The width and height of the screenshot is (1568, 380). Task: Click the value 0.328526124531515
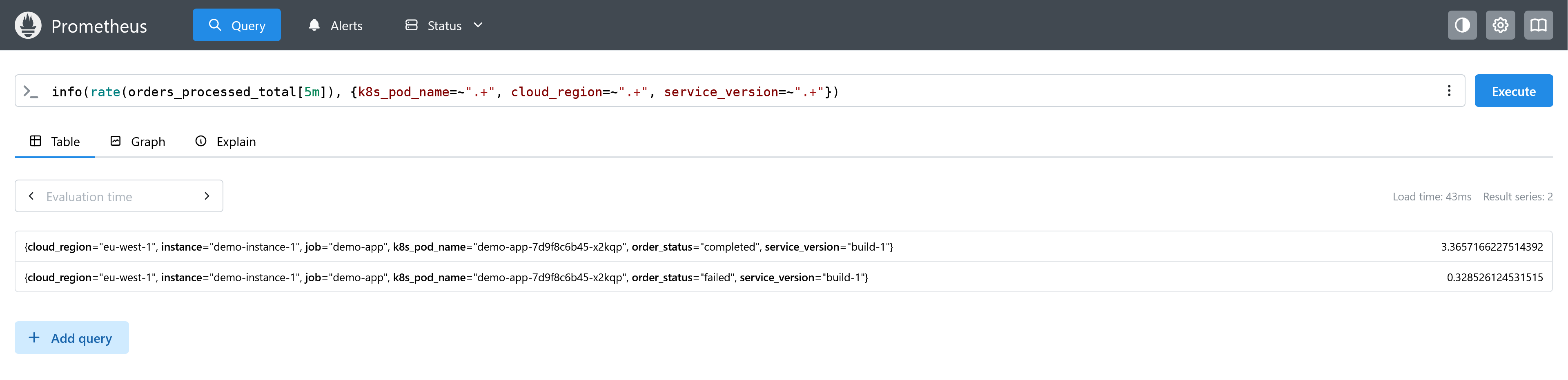point(1494,277)
